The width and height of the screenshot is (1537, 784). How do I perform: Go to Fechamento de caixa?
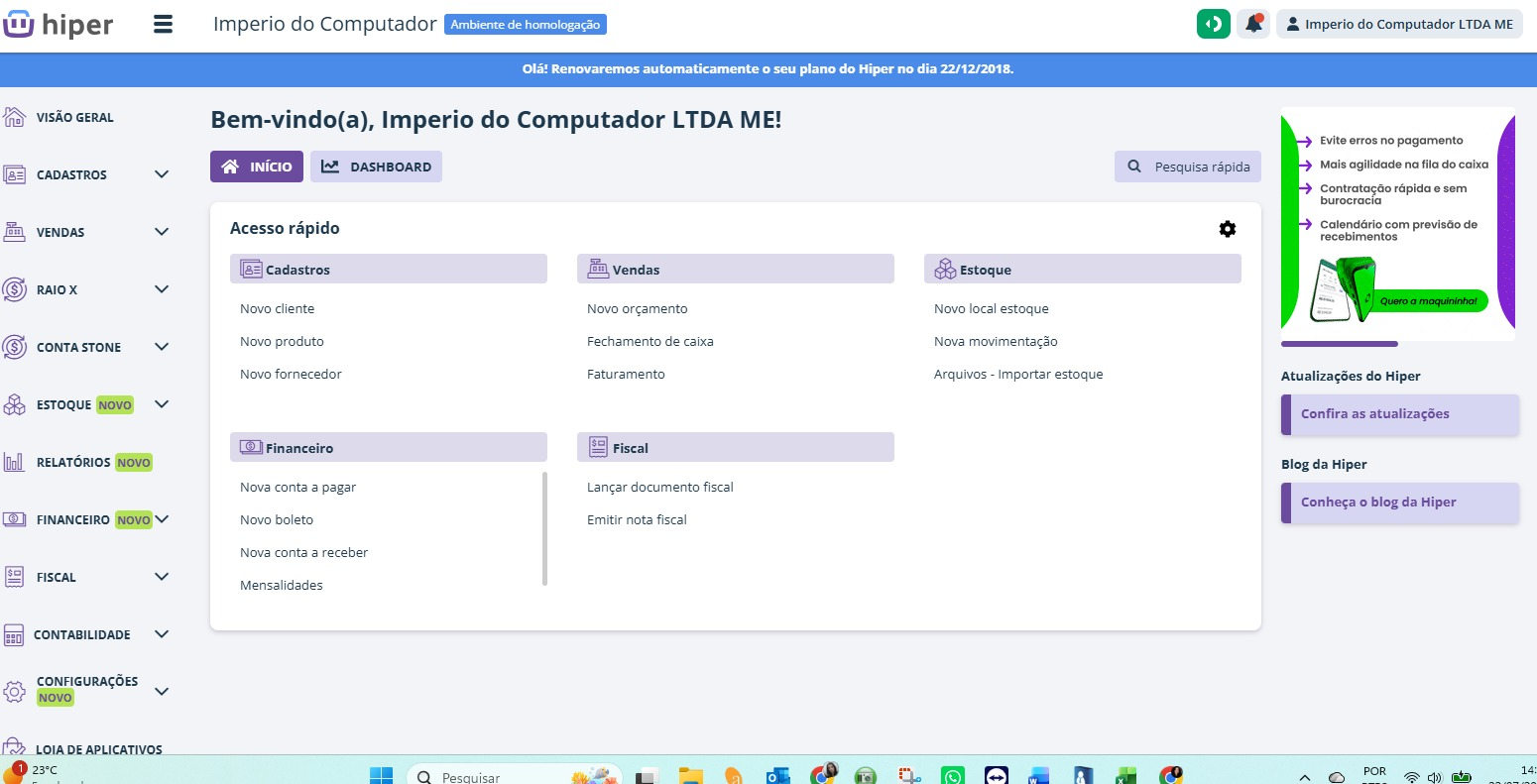click(650, 341)
